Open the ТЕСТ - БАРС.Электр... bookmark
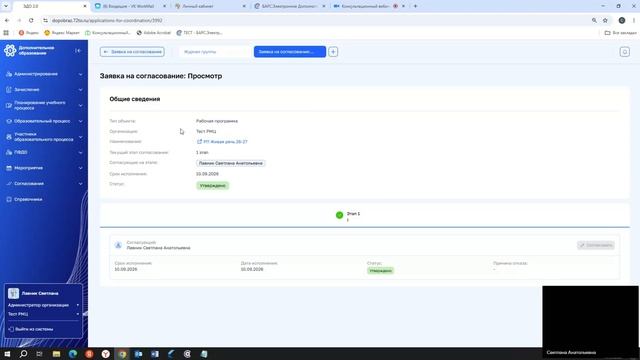This screenshot has height=360, width=640. point(199,33)
